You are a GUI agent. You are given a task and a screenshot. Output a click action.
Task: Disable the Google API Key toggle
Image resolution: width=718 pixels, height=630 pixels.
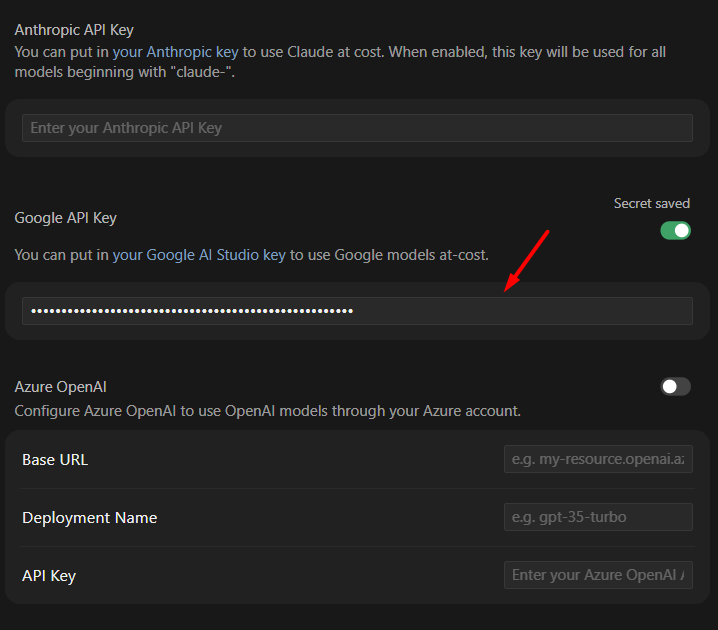[675, 230]
